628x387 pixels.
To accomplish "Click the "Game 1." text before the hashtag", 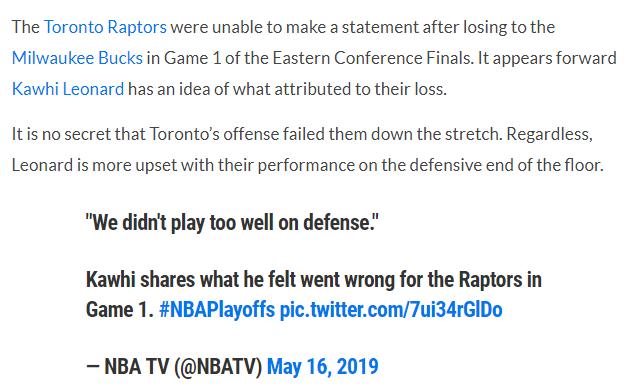I will click(120, 310).
